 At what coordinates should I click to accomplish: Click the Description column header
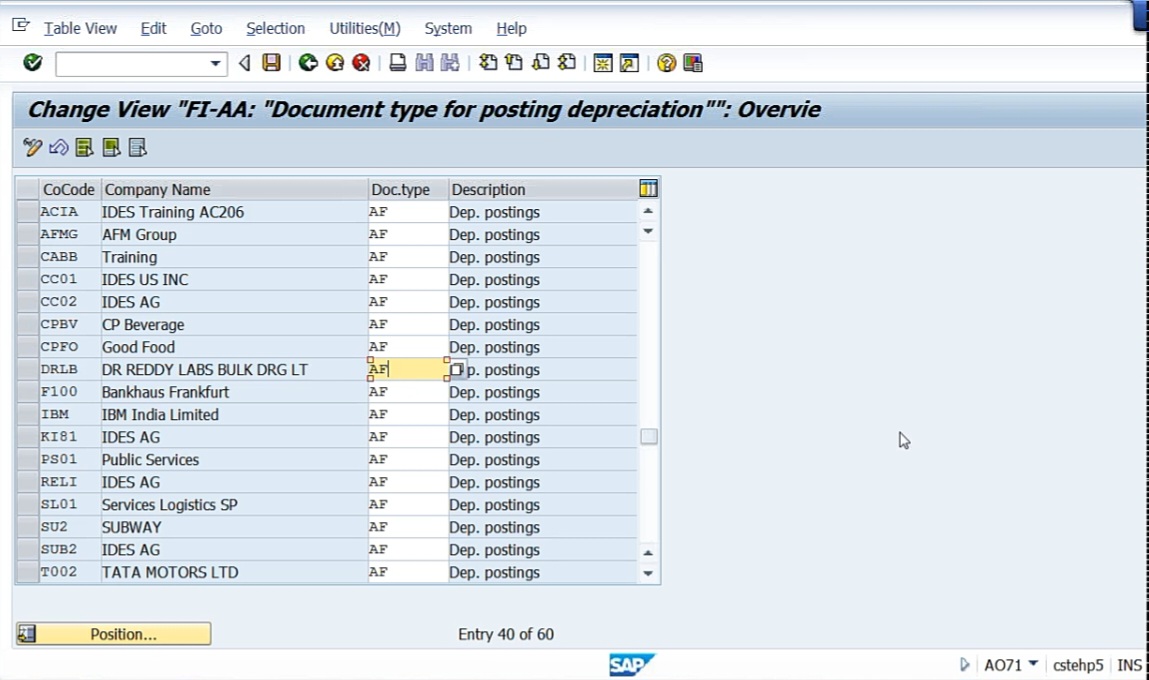(x=543, y=190)
